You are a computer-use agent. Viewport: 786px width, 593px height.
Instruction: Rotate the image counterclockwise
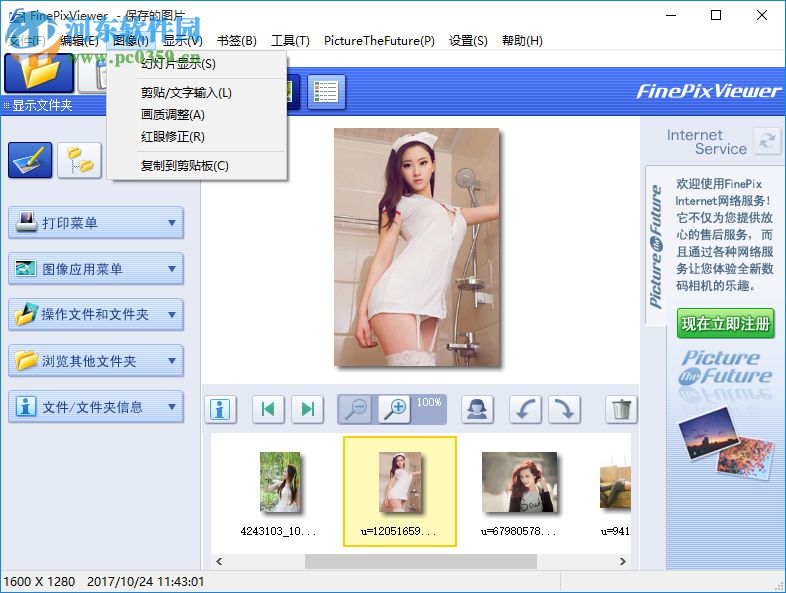(525, 410)
